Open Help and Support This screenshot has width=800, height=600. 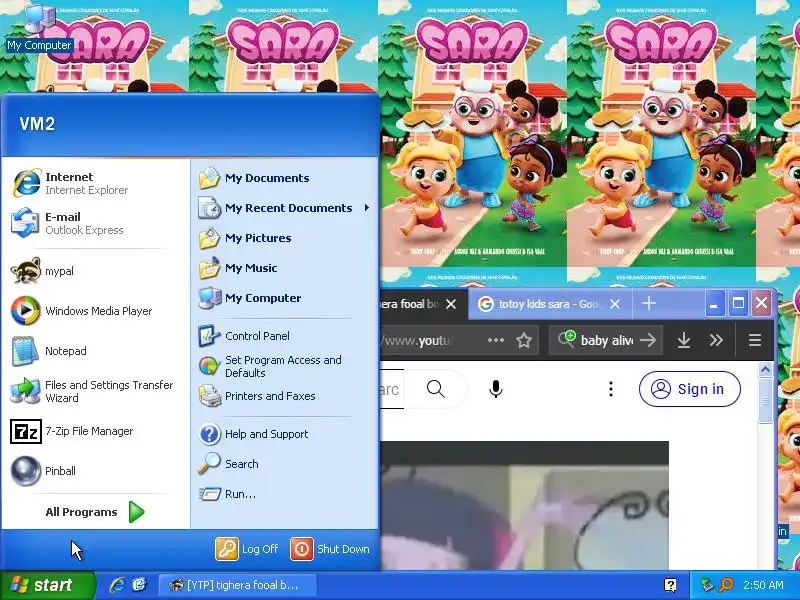click(x=285, y=434)
